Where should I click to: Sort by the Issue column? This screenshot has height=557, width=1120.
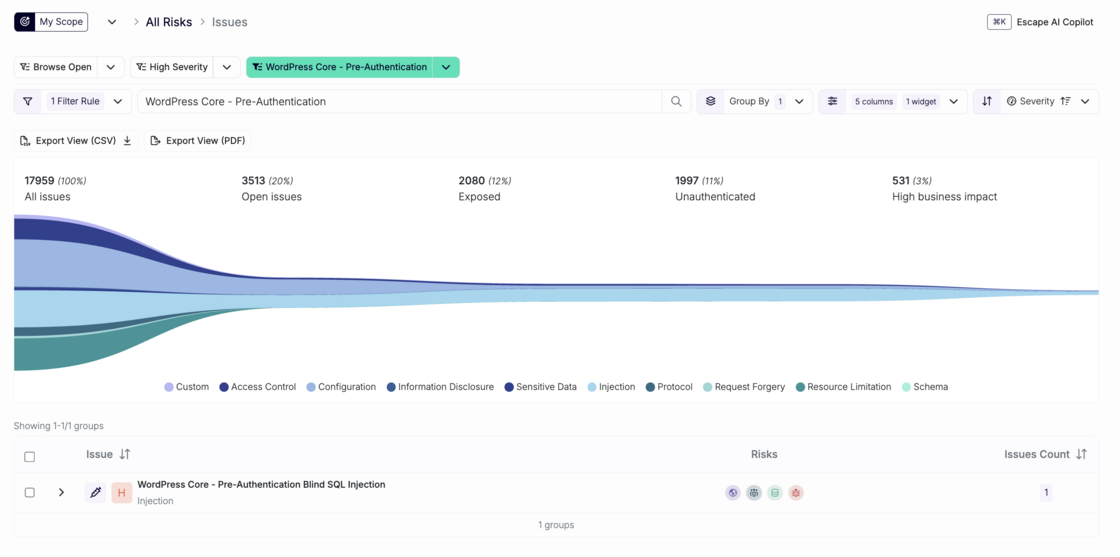tap(108, 454)
